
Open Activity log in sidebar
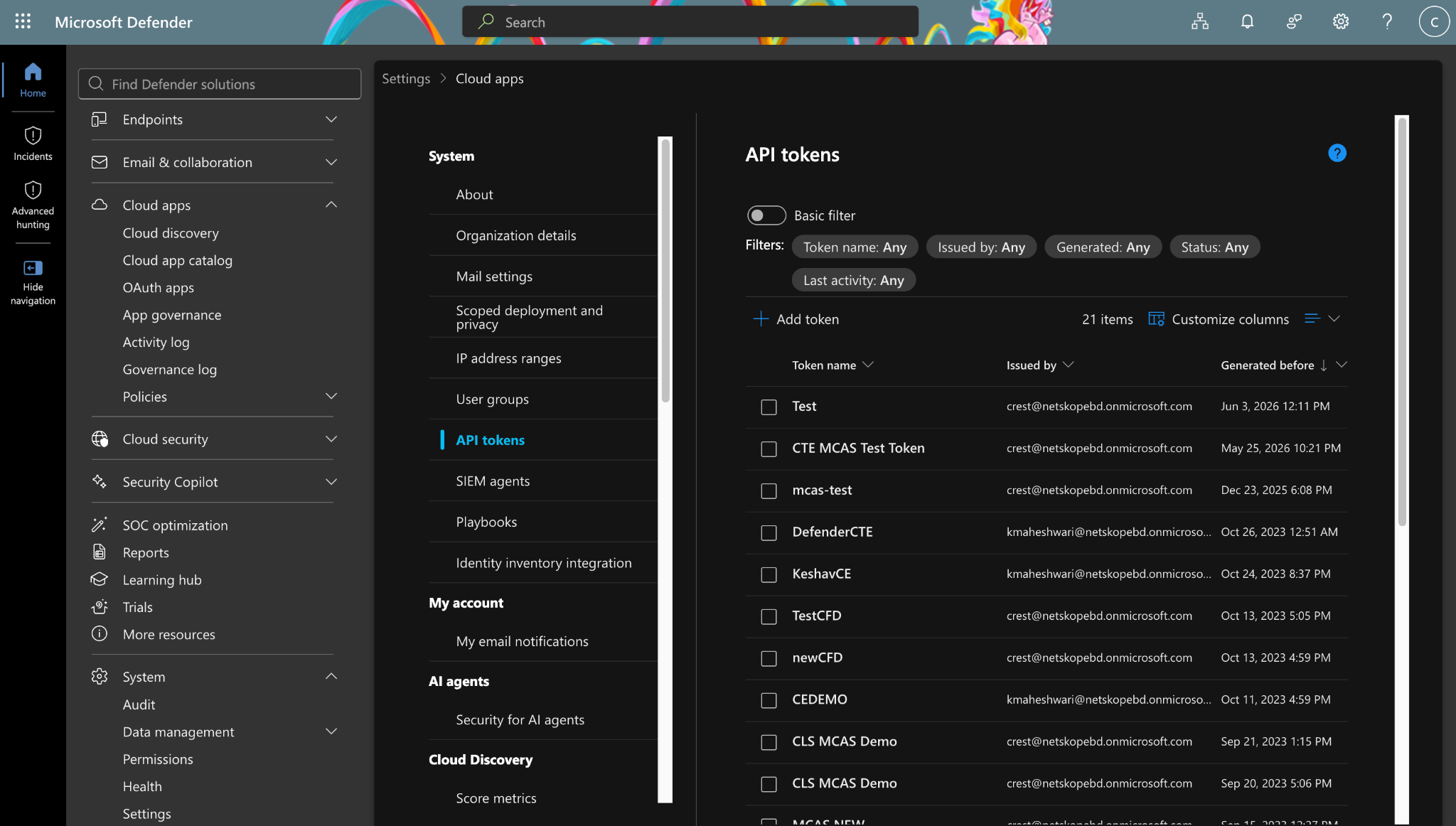(156, 342)
